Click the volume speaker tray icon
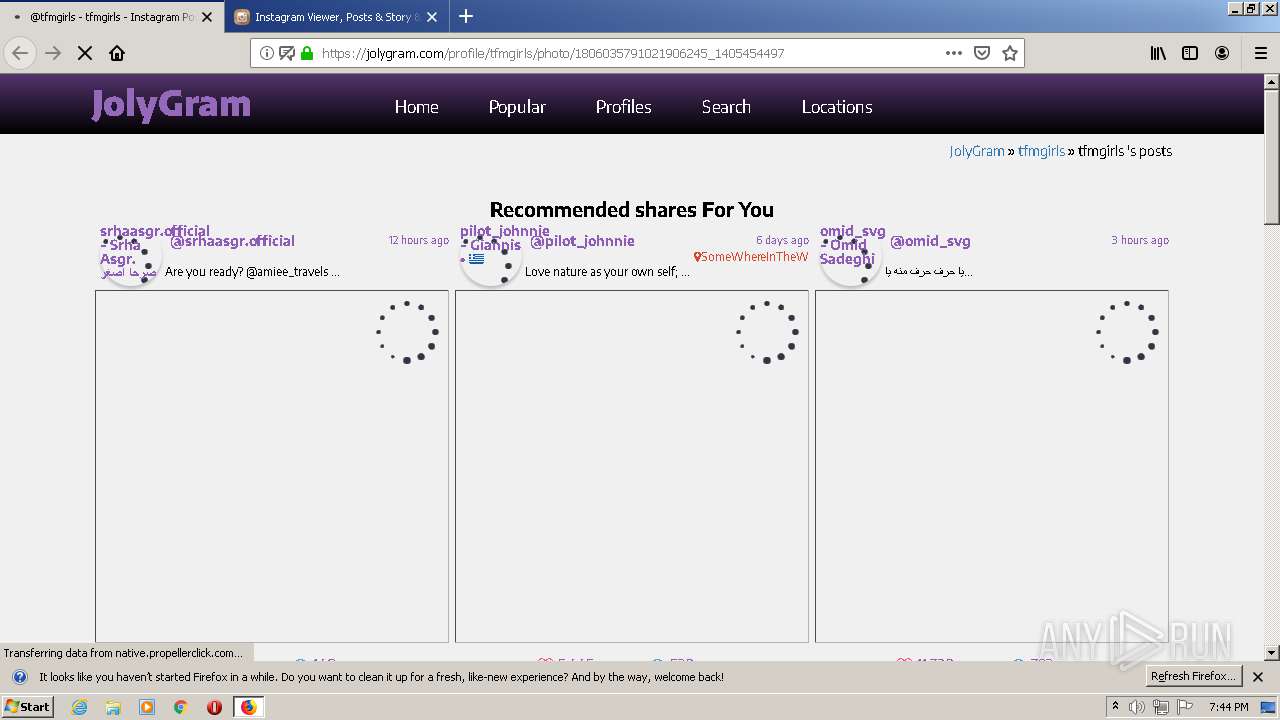The width and height of the screenshot is (1280, 720). point(1136,707)
